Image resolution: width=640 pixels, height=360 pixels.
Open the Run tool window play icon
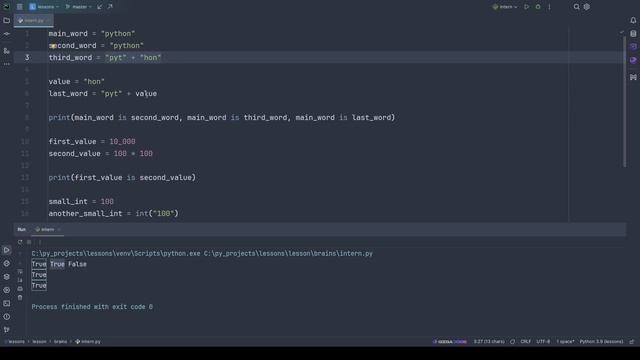point(7,250)
